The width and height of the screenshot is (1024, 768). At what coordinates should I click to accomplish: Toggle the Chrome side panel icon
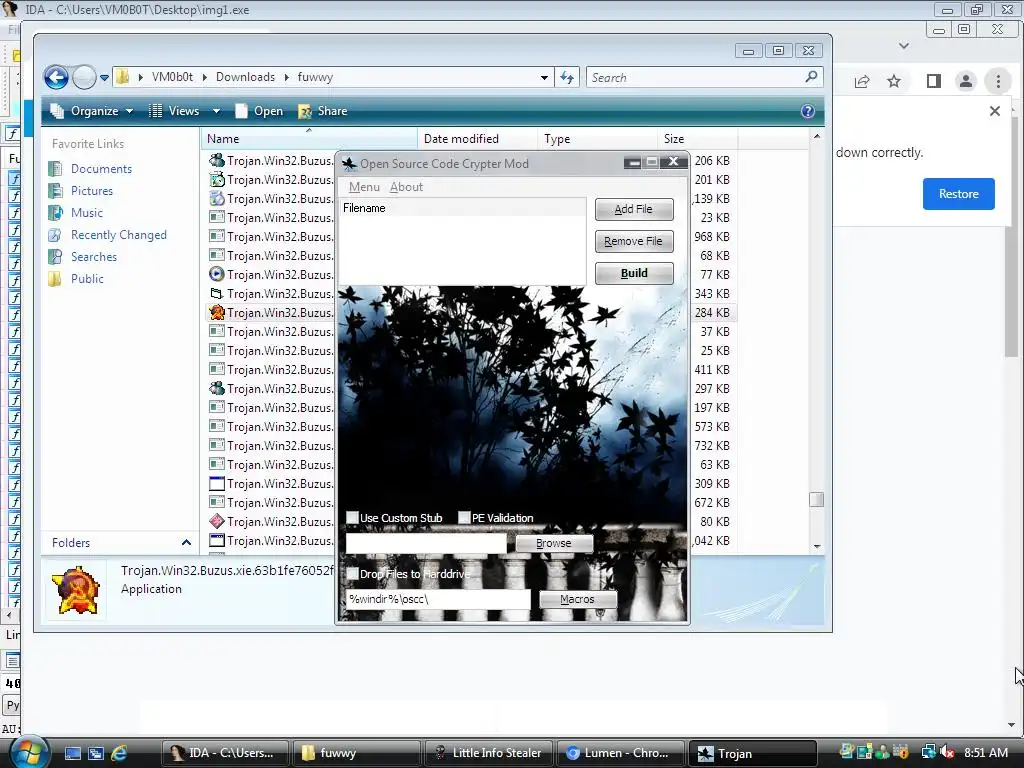pos(934,81)
